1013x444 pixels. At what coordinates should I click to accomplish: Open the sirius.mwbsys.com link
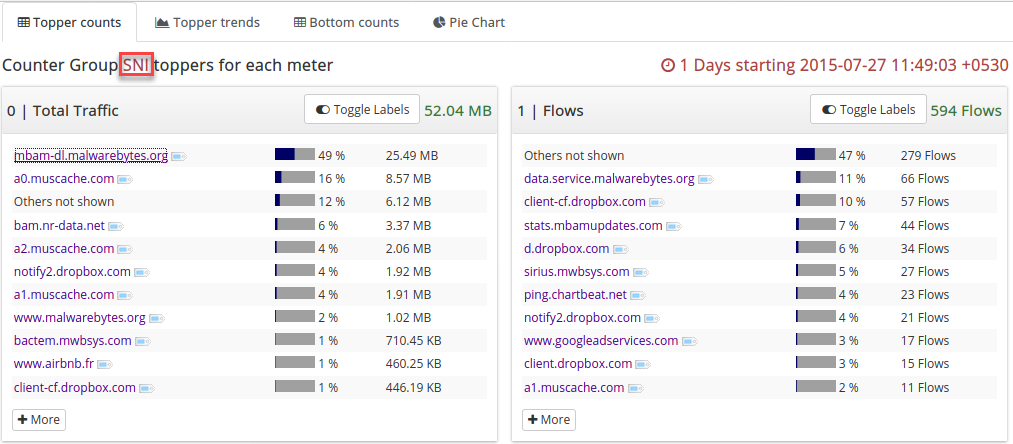[577, 271]
